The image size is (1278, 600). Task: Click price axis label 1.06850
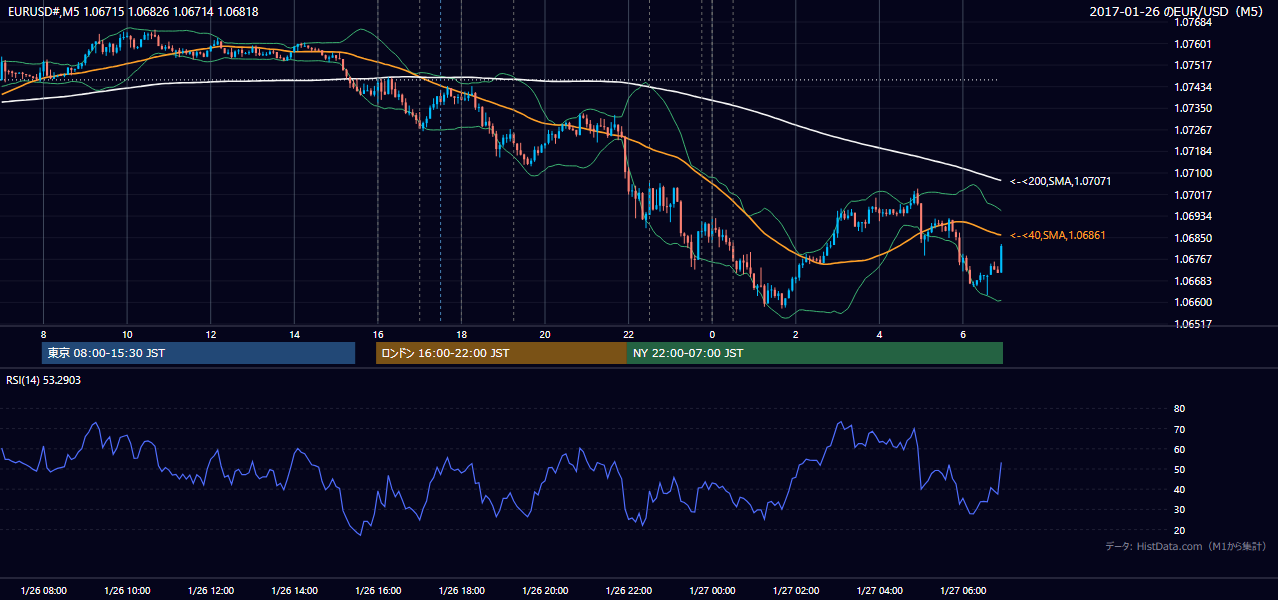pyautogui.click(x=1193, y=238)
